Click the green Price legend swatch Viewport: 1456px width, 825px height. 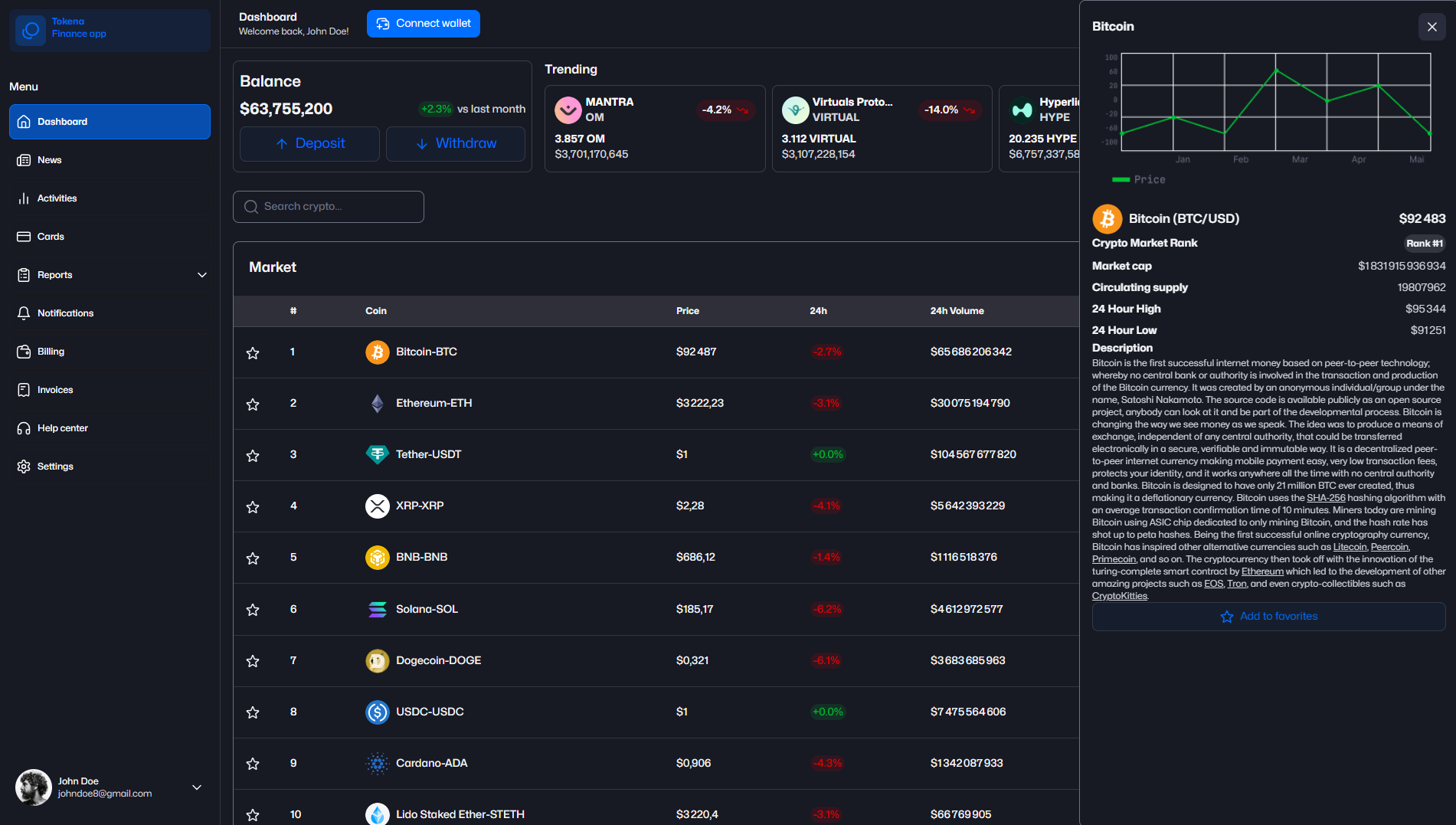point(1121,180)
